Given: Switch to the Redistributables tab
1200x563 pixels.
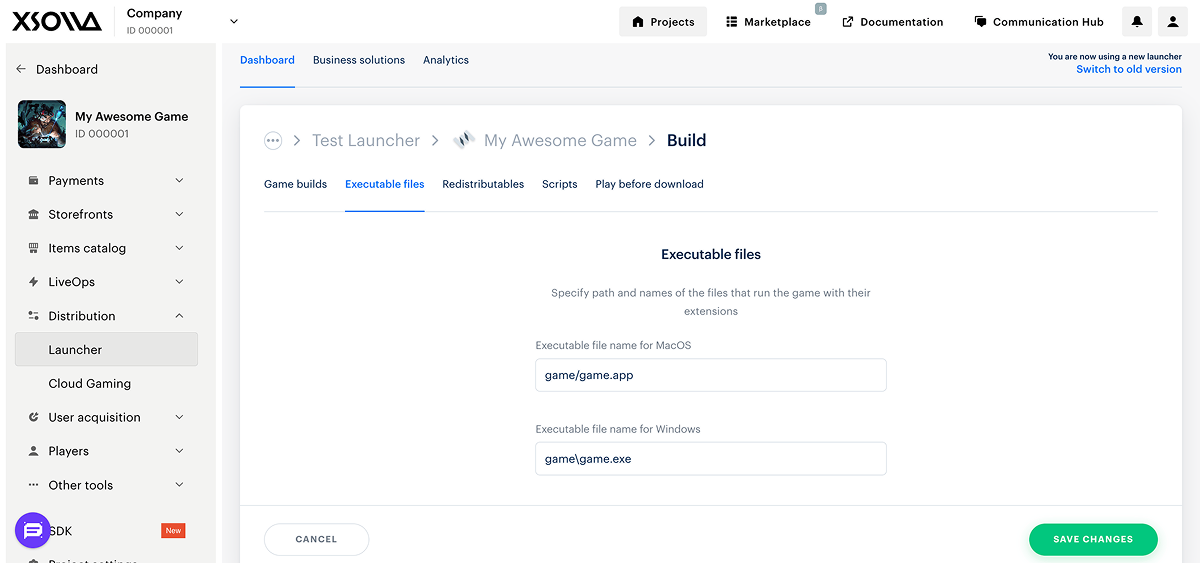Looking at the screenshot, I should coord(483,184).
